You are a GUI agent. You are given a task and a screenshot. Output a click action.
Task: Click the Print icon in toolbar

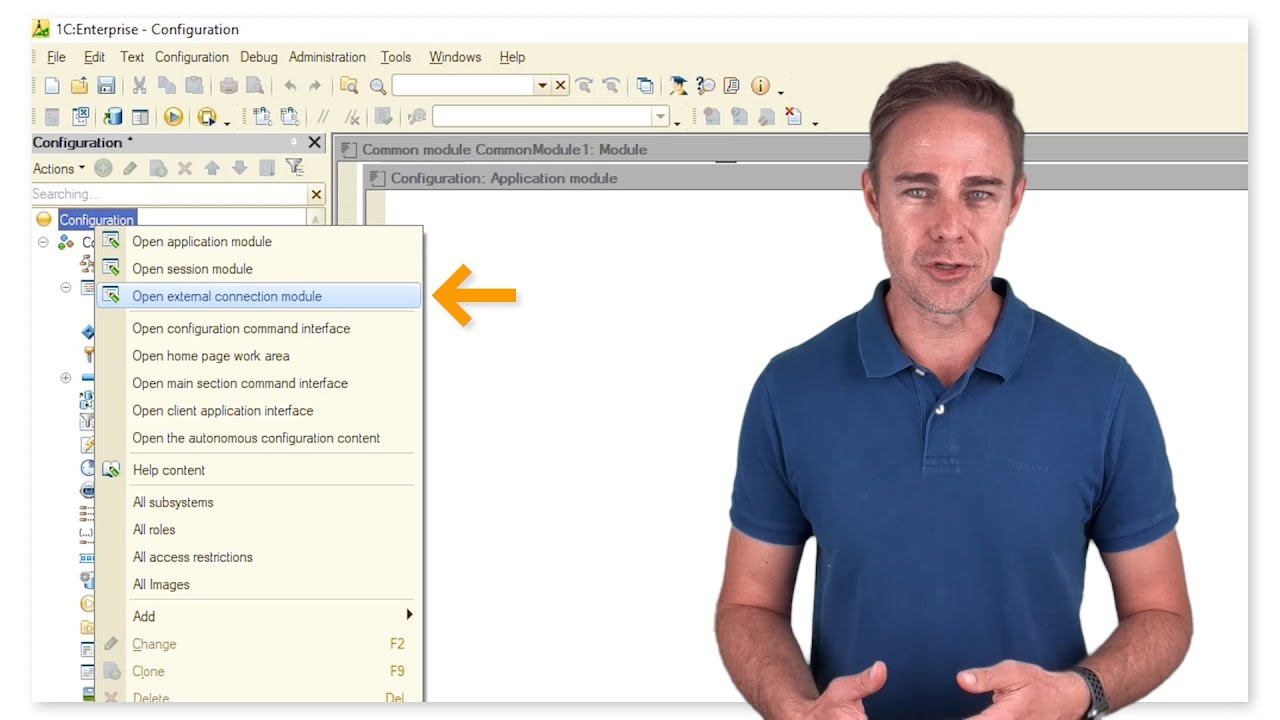pos(228,86)
